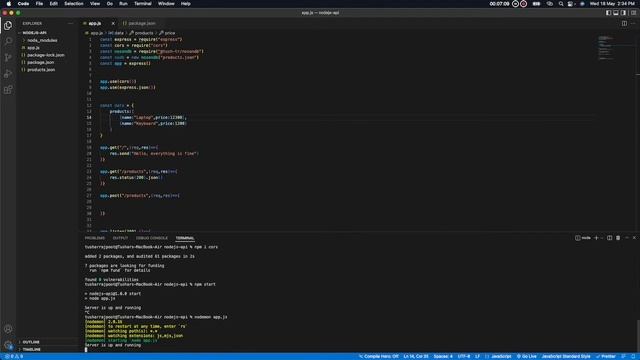Close the terminal panel with X
Viewport: 640px width, 360px height.
pyautogui.click(x=634, y=238)
